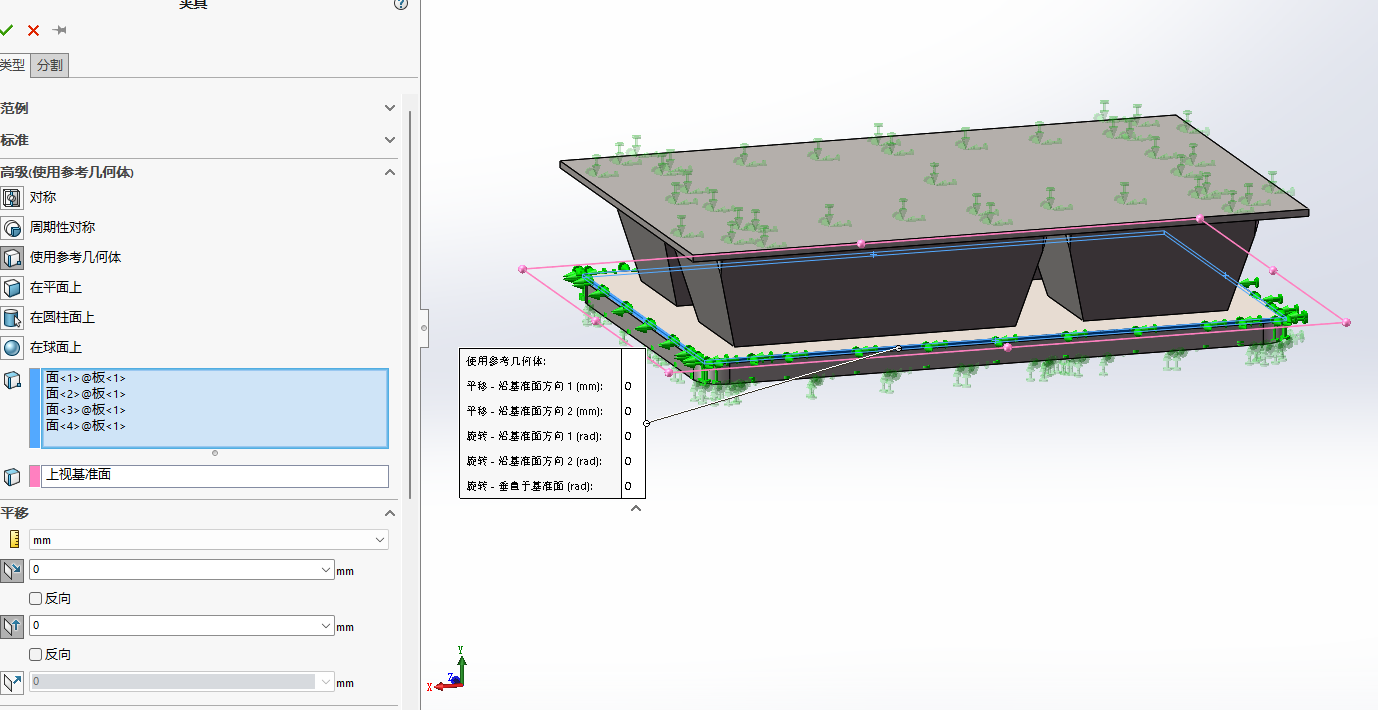Enable second 反向 checkbox under direction 2
This screenshot has height=710, width=1378.
click(x=36, y=654)
